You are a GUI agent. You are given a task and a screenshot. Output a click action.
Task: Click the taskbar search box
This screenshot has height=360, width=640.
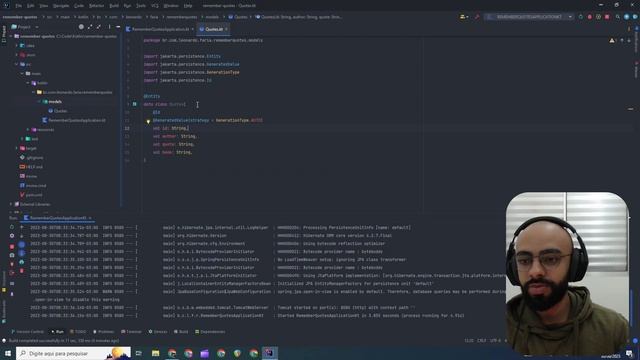click(x=73, y=353)
